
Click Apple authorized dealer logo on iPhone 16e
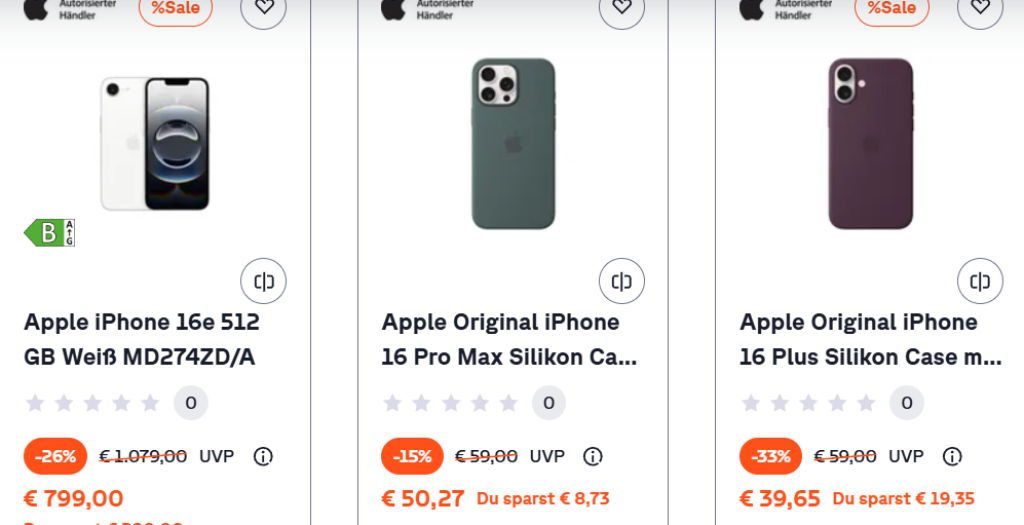70,8
